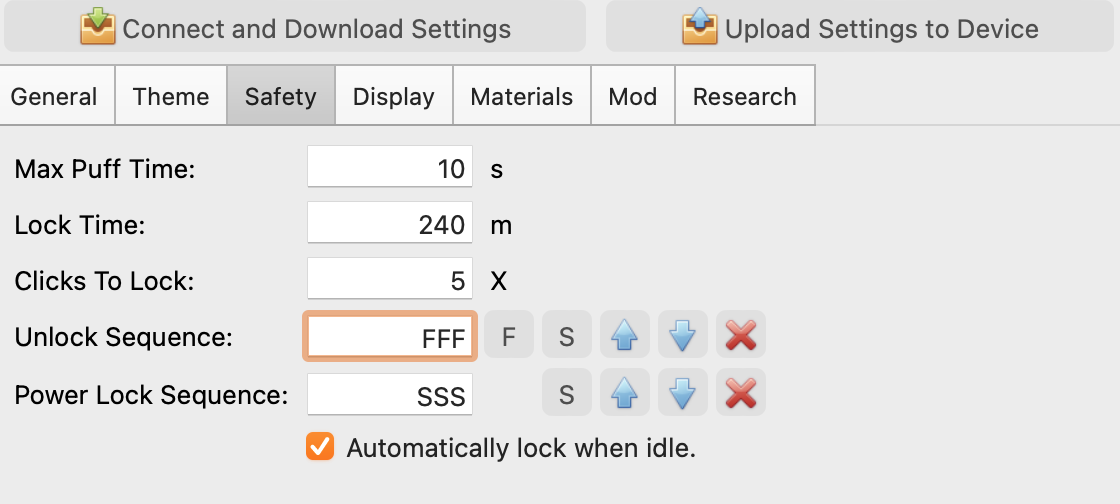Click the Lock Time input field

coord(390,224)
